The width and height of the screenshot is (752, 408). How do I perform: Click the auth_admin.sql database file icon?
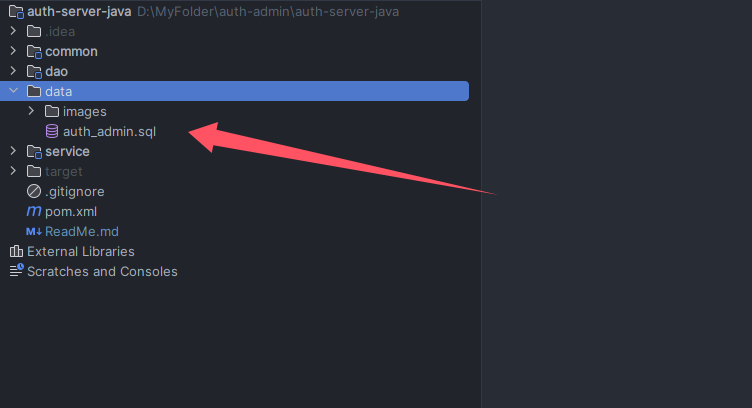pos(52,131)
